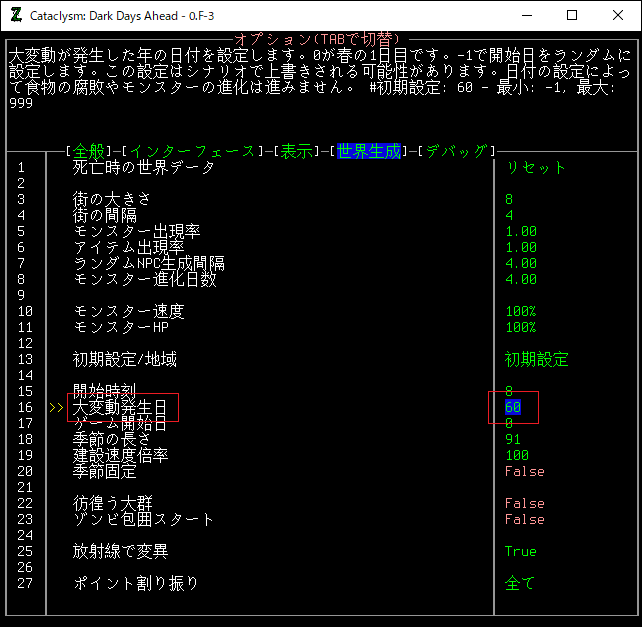
Task: Adjust the 季節の長さ value 91
Action: tap(513, 439)
